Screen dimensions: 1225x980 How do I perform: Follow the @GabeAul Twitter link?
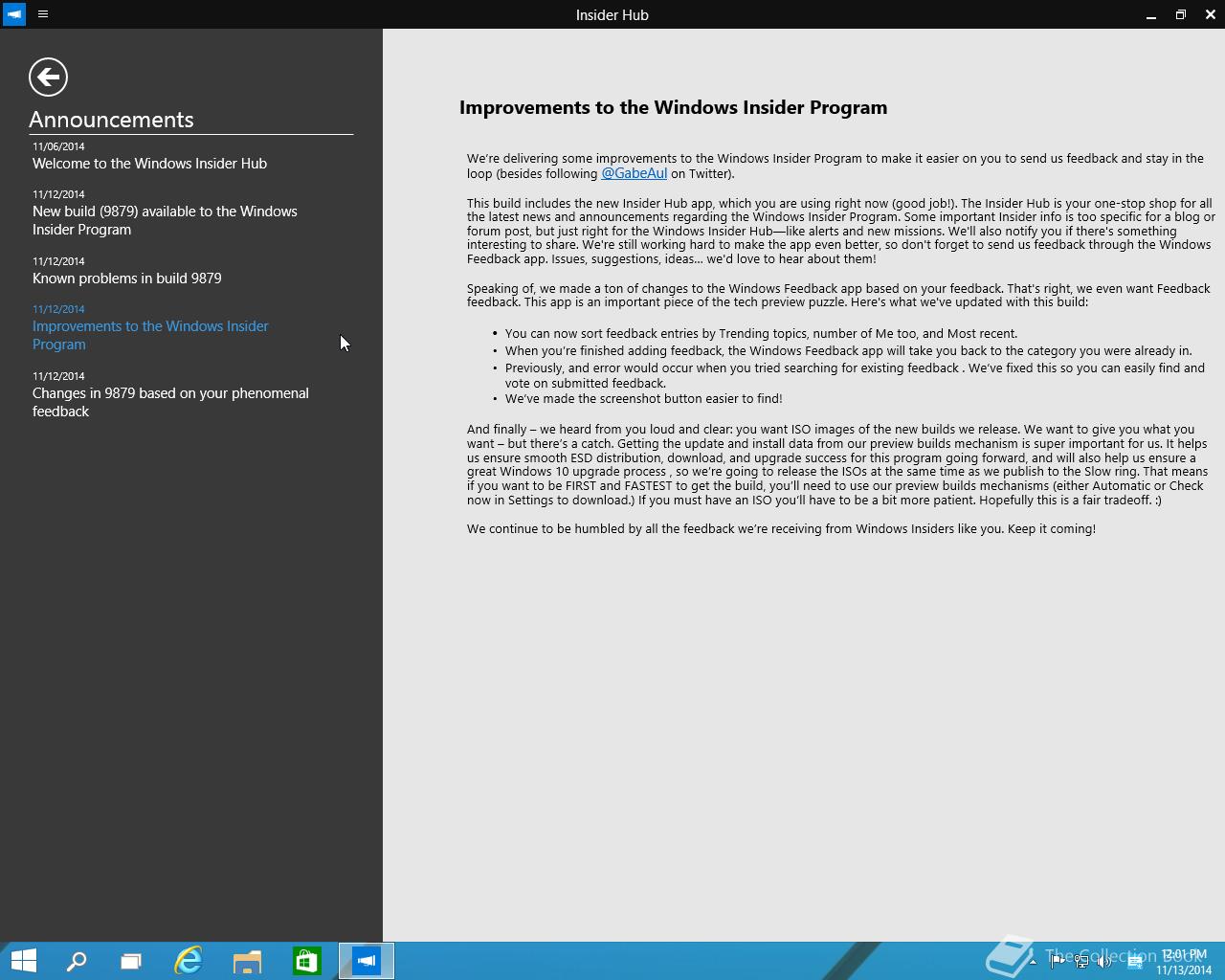(634, 173)
